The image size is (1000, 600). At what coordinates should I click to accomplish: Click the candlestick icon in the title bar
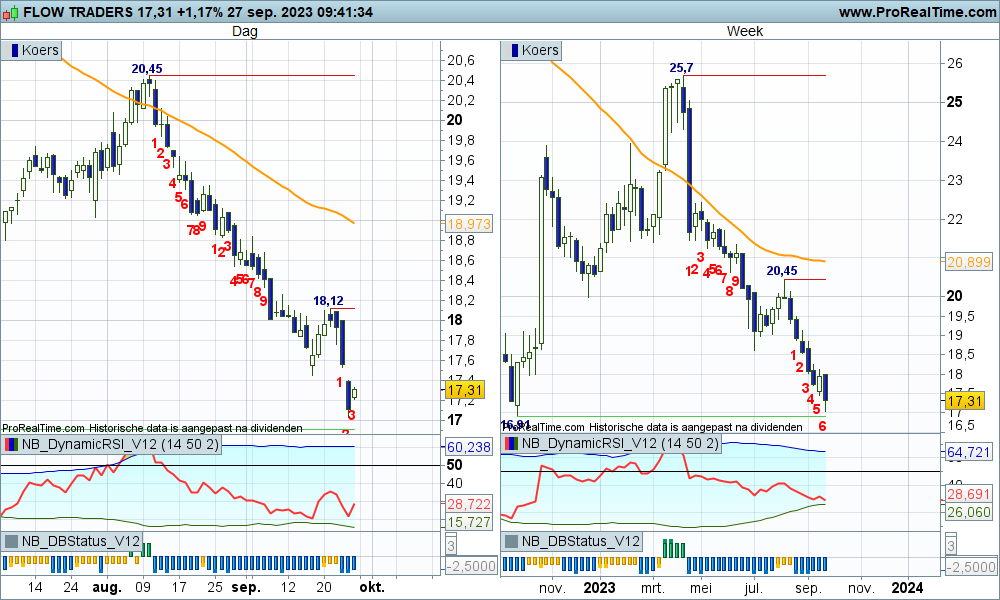coord(11,11)
